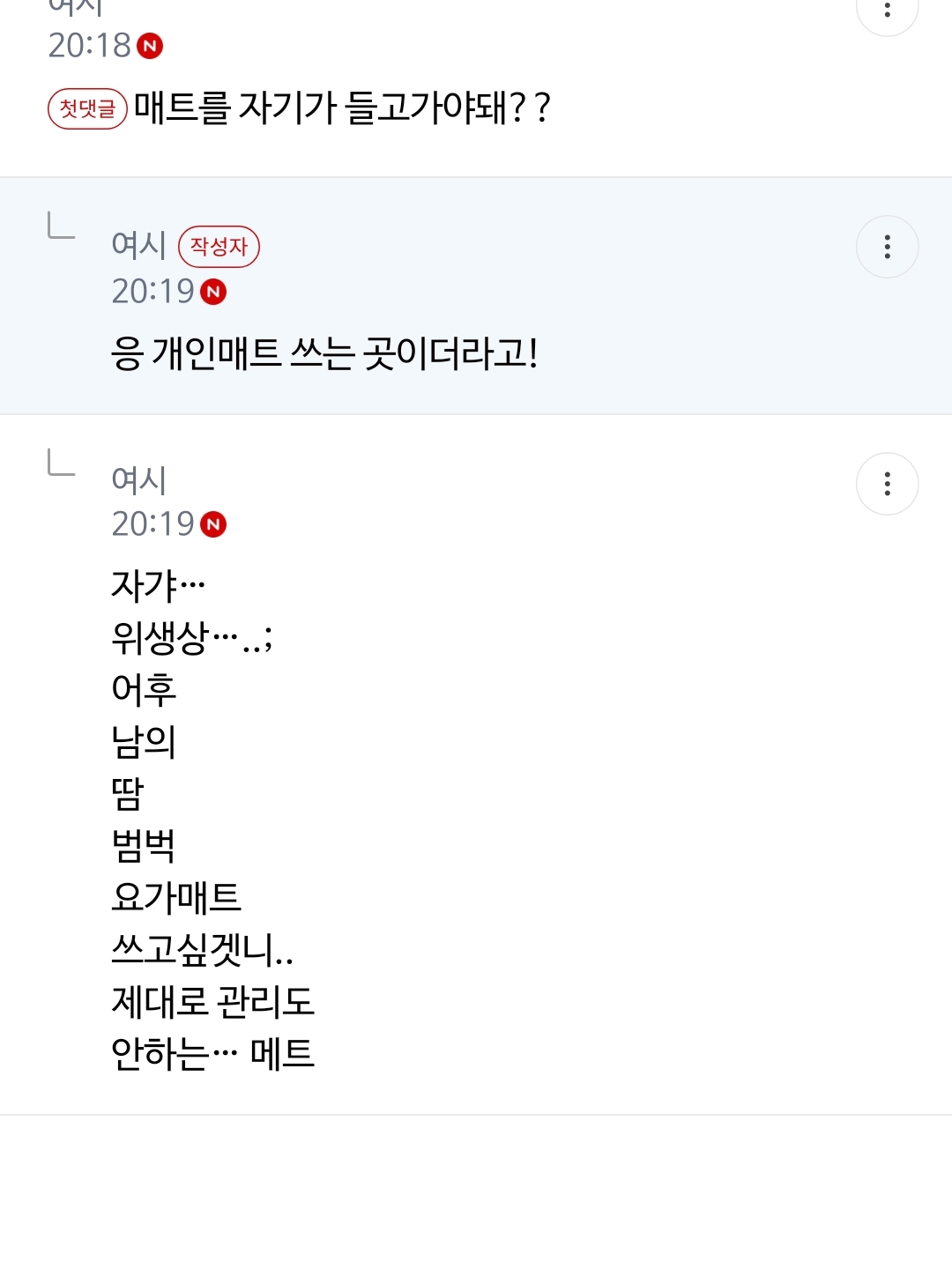Click the reply arrow beside the 자갸… reply
The height and width of the screenshot is (1284, 952).
coord(61,462)
